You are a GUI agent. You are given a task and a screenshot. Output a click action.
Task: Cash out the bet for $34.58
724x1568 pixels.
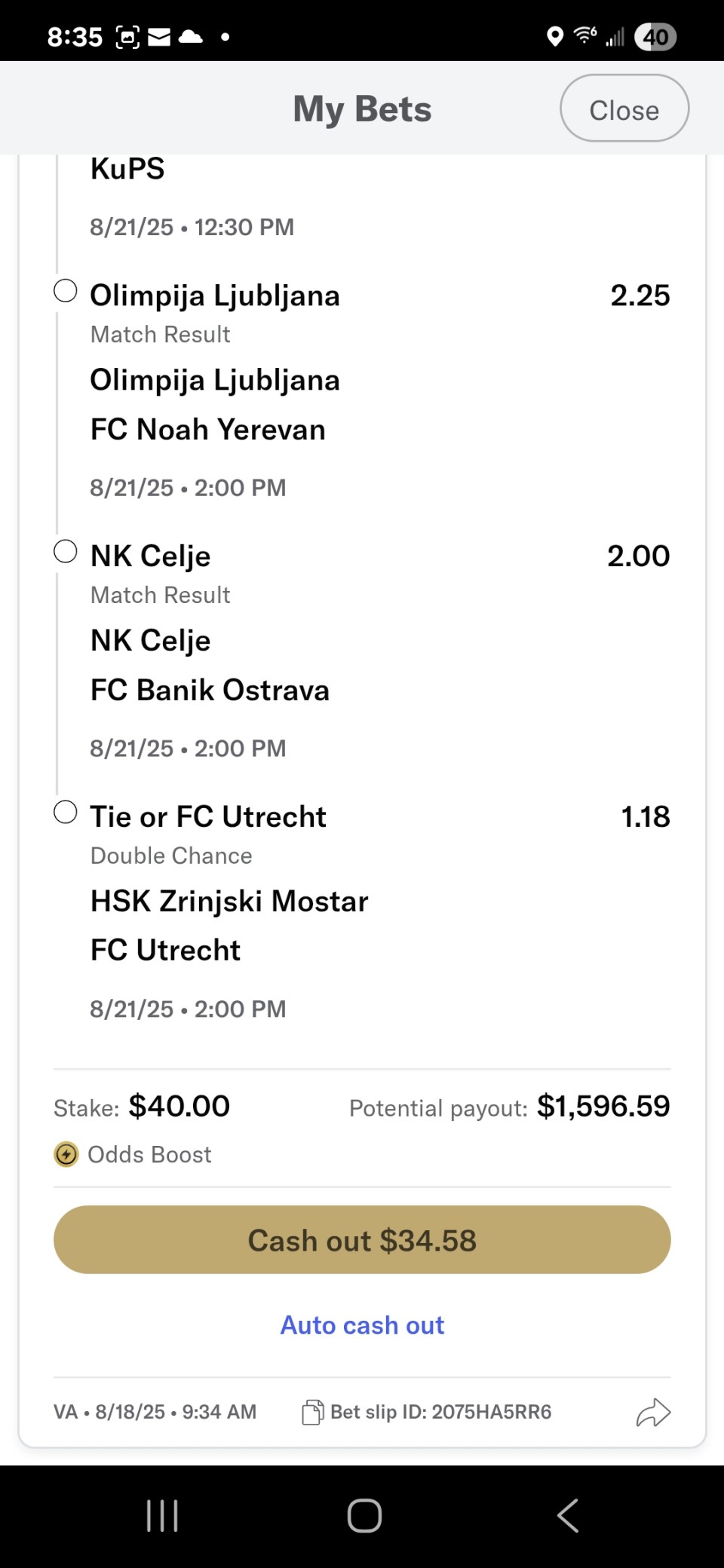362,1240
